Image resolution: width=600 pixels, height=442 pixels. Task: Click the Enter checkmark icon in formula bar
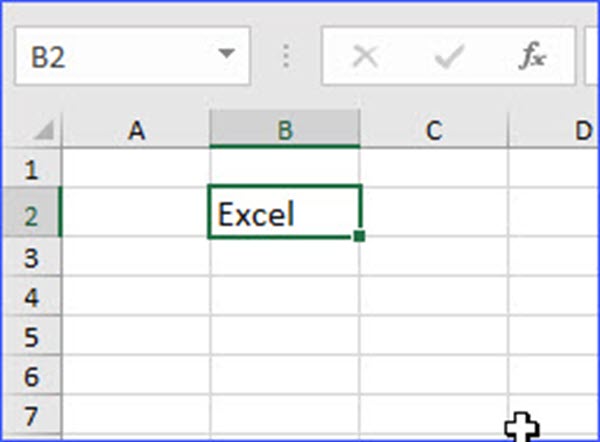[449, 56]
